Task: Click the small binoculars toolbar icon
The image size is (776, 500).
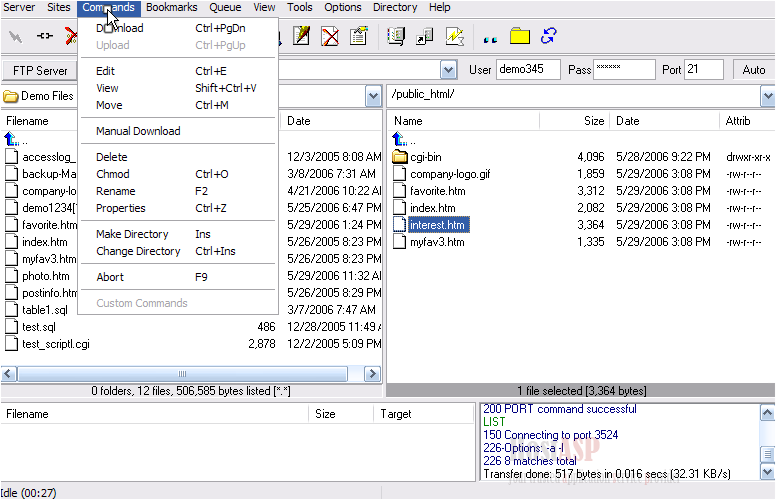Action: [490, 39]
